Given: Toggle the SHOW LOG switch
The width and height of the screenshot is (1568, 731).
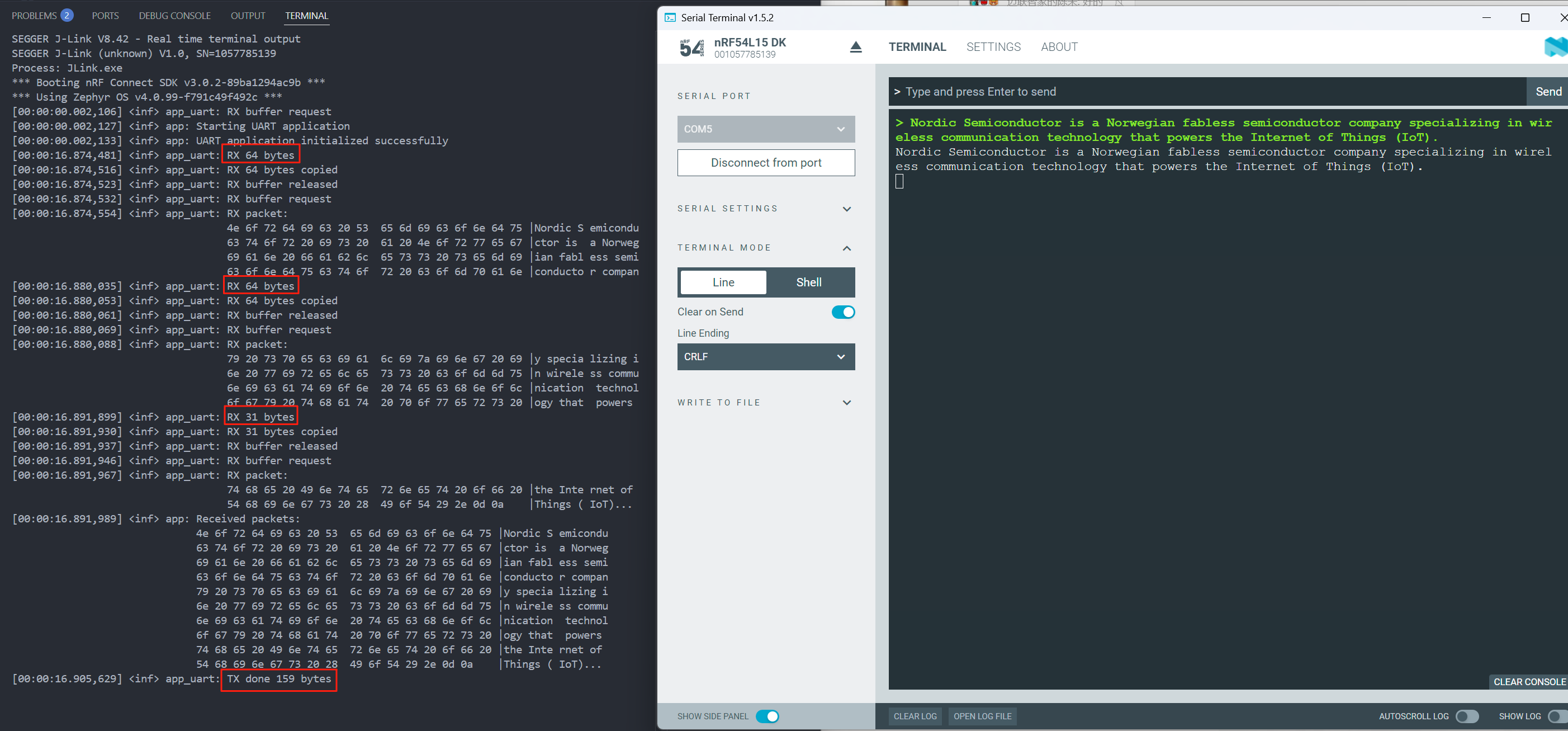Looking at the screenshot, I should pos(1558,716).
